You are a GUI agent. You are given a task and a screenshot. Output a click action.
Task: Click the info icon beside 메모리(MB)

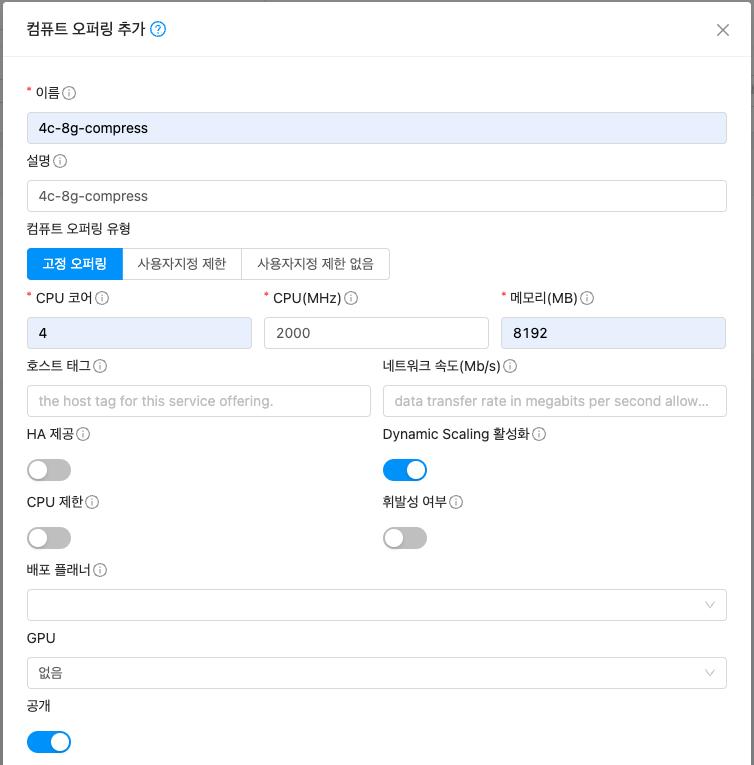click(x=588, y=298)
